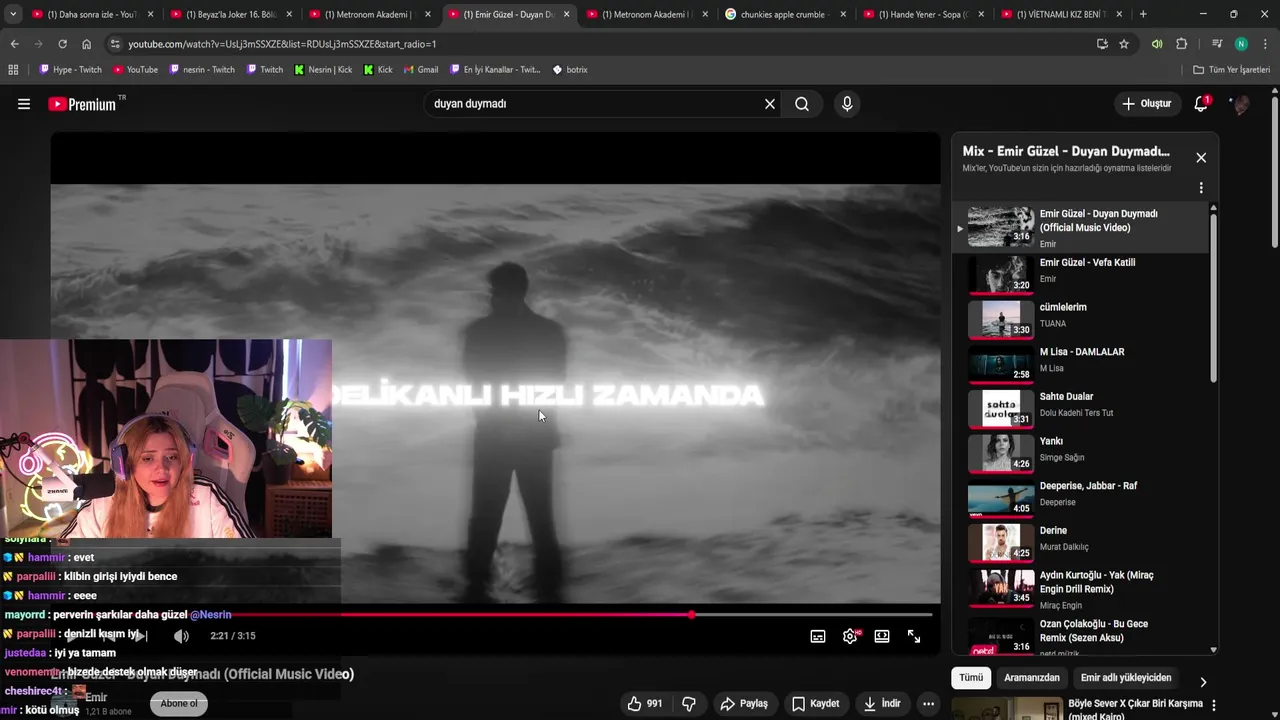The width and height of the screenshot is (1280, 720).
Task: Clear the search box text
Action: point(770,104)
